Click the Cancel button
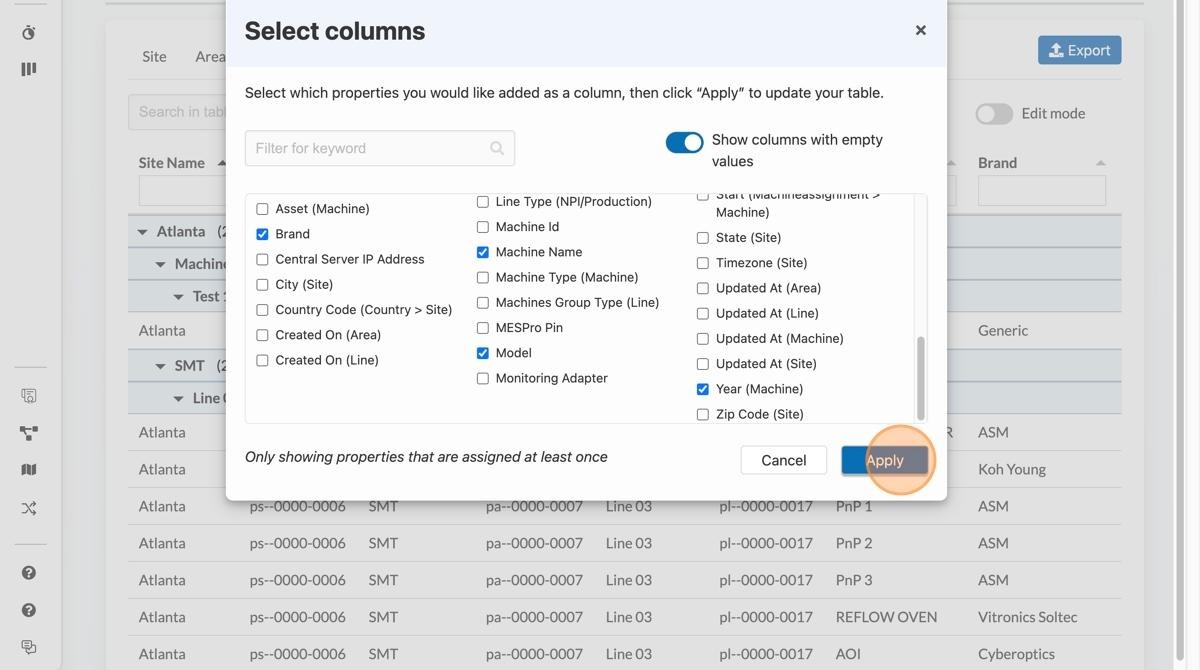1200x670 pixels. pyautogui.click(x=783, y=460)
